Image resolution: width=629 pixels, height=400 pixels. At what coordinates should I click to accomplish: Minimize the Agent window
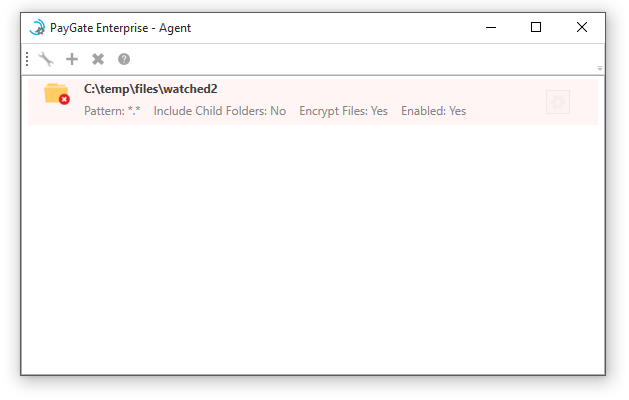(491, 28)
